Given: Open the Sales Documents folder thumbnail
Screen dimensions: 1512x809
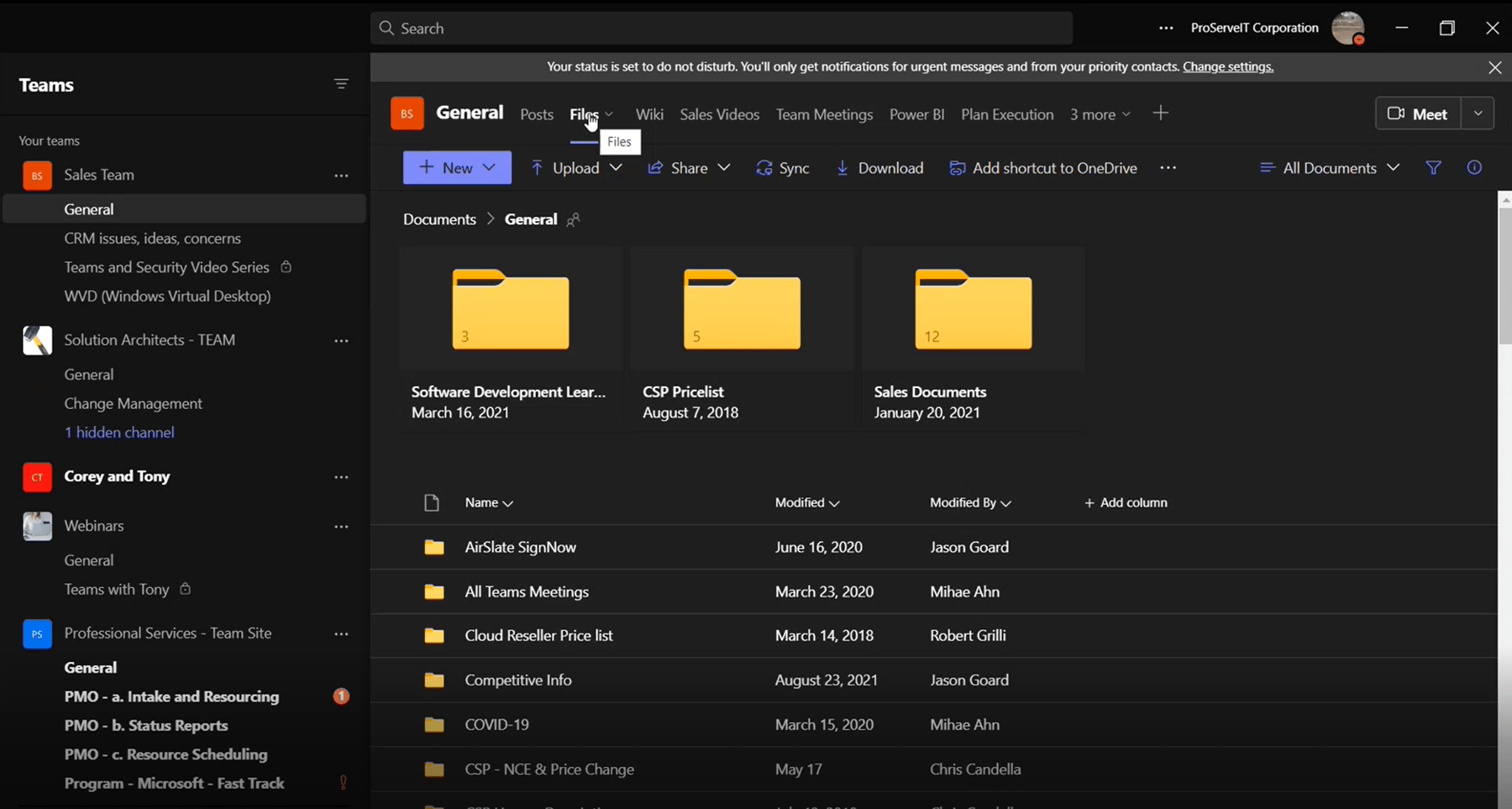Looking at the screenshot, I should pos(973,309).
